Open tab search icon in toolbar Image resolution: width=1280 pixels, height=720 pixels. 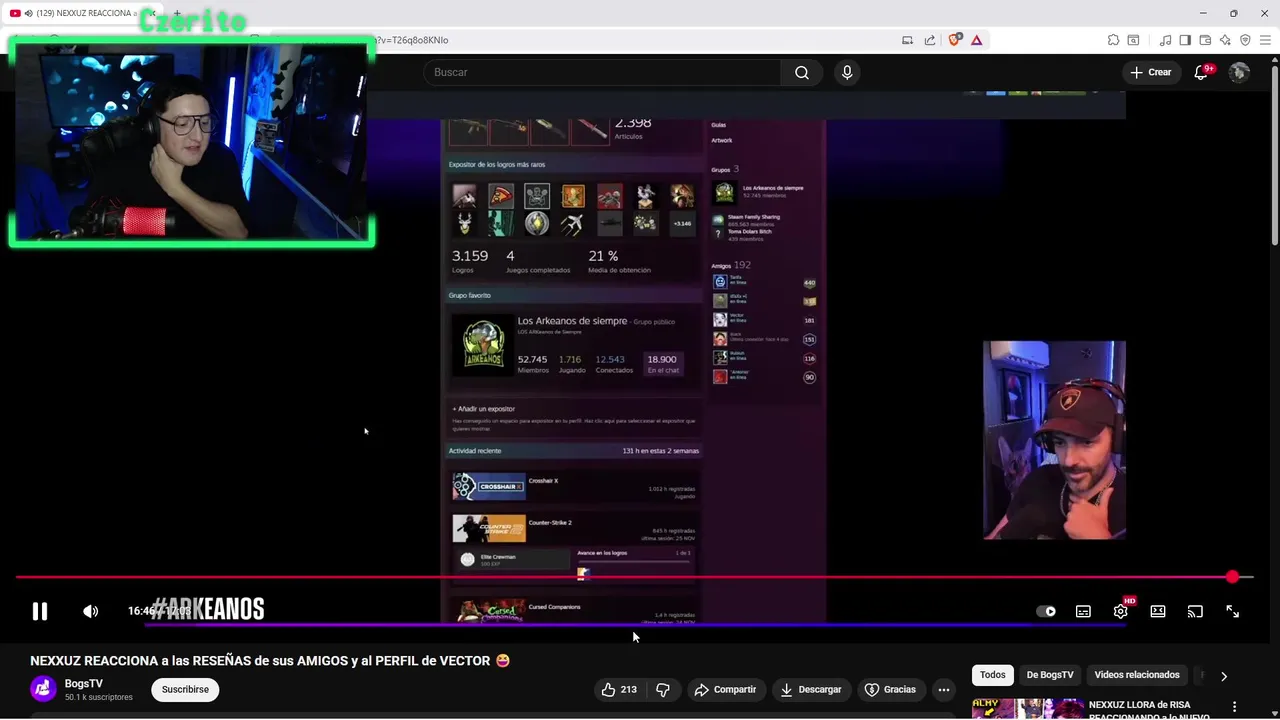pyautogui.click(x=1133, y=40)
